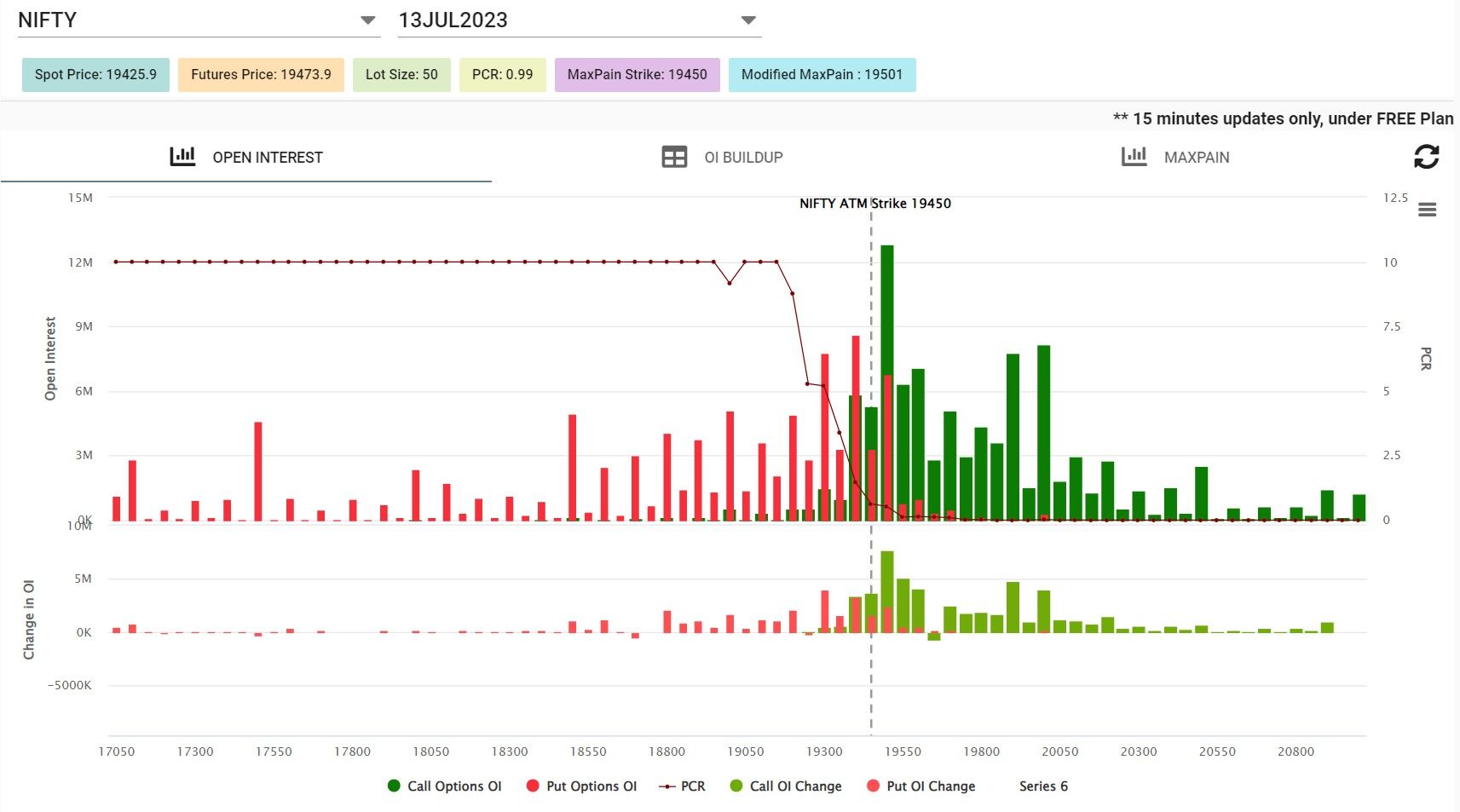1460x812 pixels.
Task: Toggle Call OI Change legend series
Action: pos(786,786)
